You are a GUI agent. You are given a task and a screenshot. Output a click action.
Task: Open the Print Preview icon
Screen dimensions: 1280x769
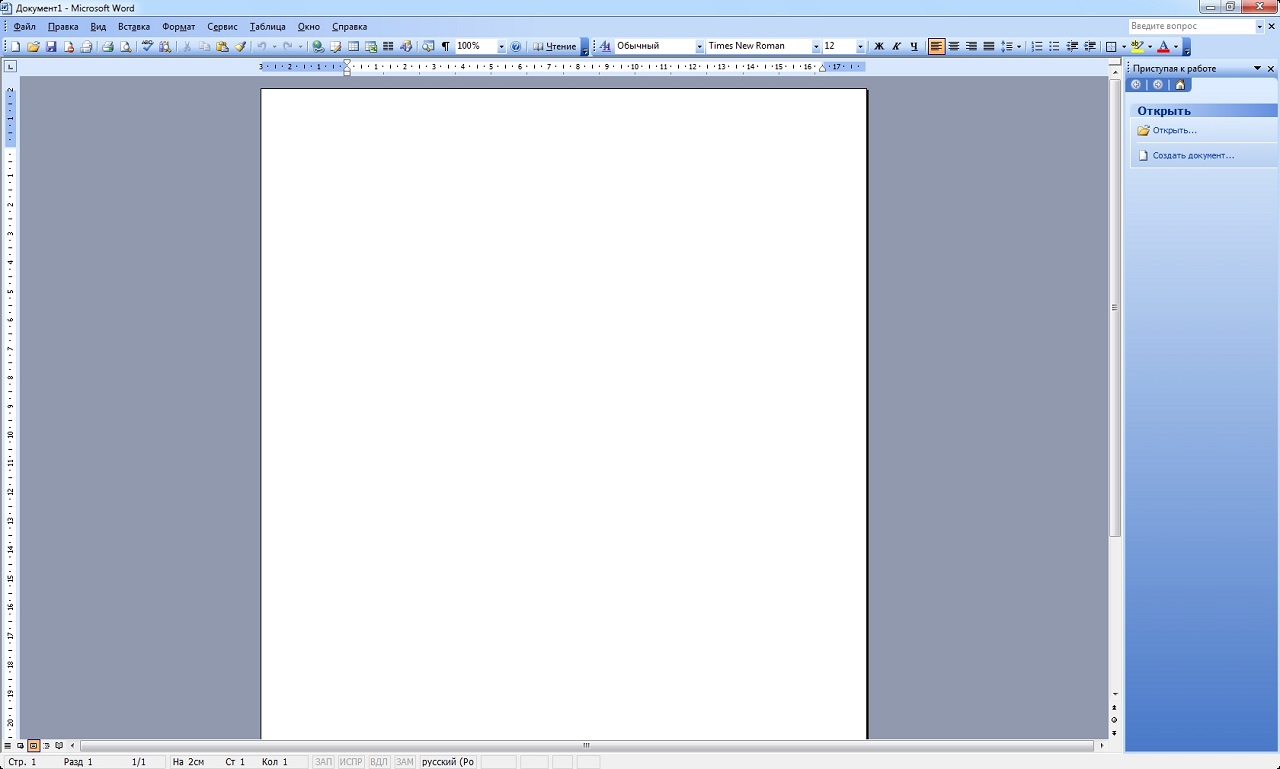126,47
